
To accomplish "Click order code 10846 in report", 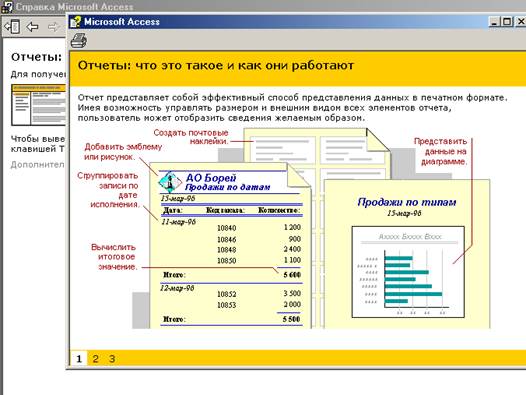I will (226, 240).
